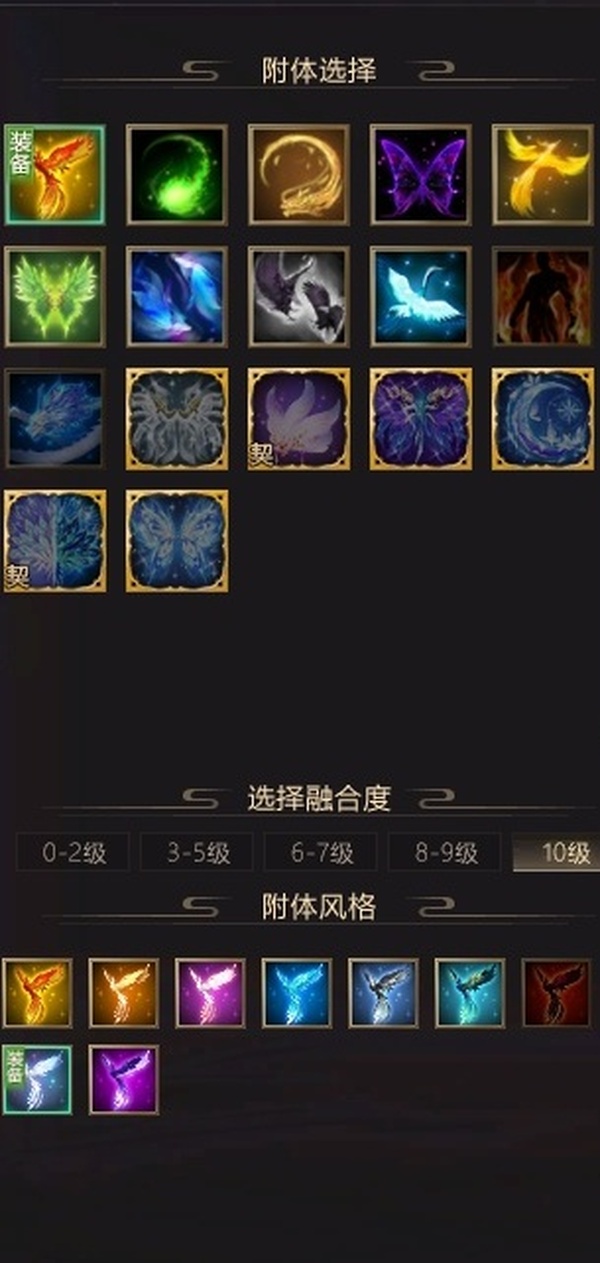Apply the dark red phoenix style
Image resolution: width=600 pixels, height=1263 pixels.
point(557,993)
